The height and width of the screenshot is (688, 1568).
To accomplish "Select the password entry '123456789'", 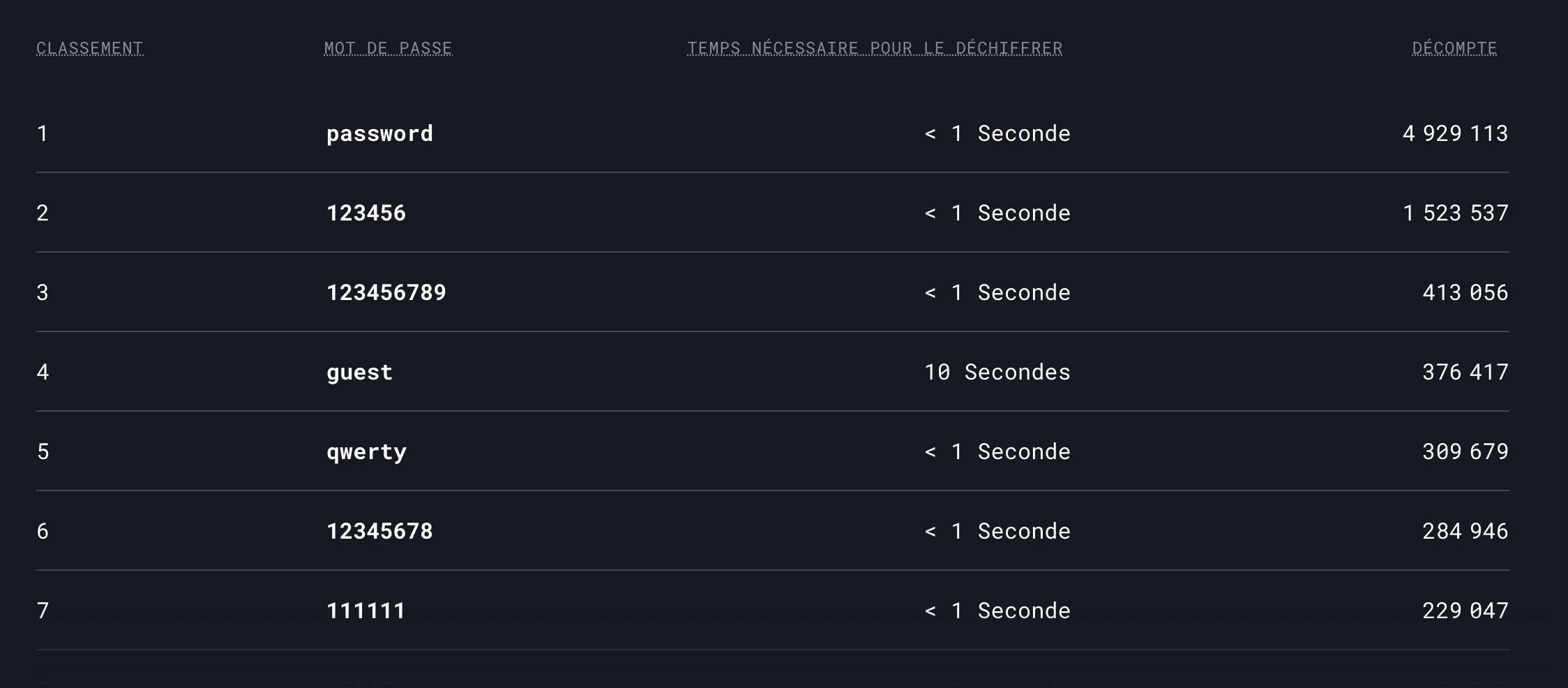I will tap(386, 292).
